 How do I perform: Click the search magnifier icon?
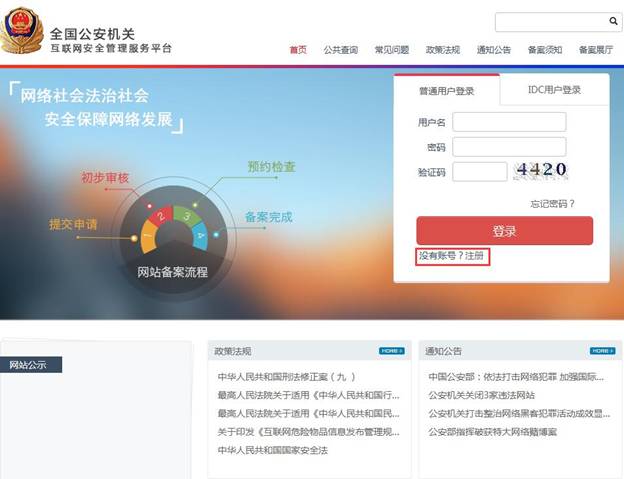[613, 21]
